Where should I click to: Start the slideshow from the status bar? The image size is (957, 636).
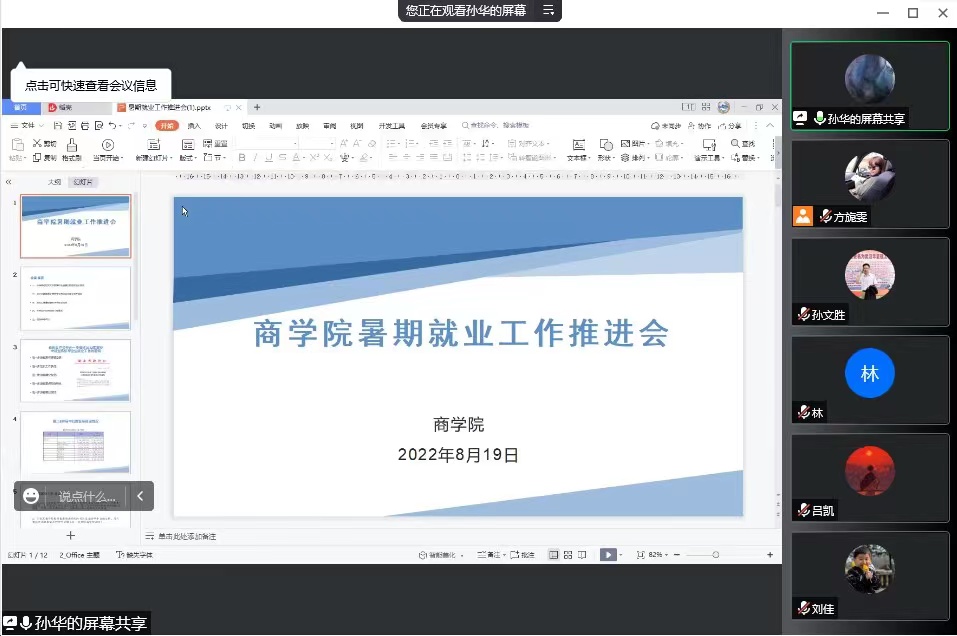[607, 555]
